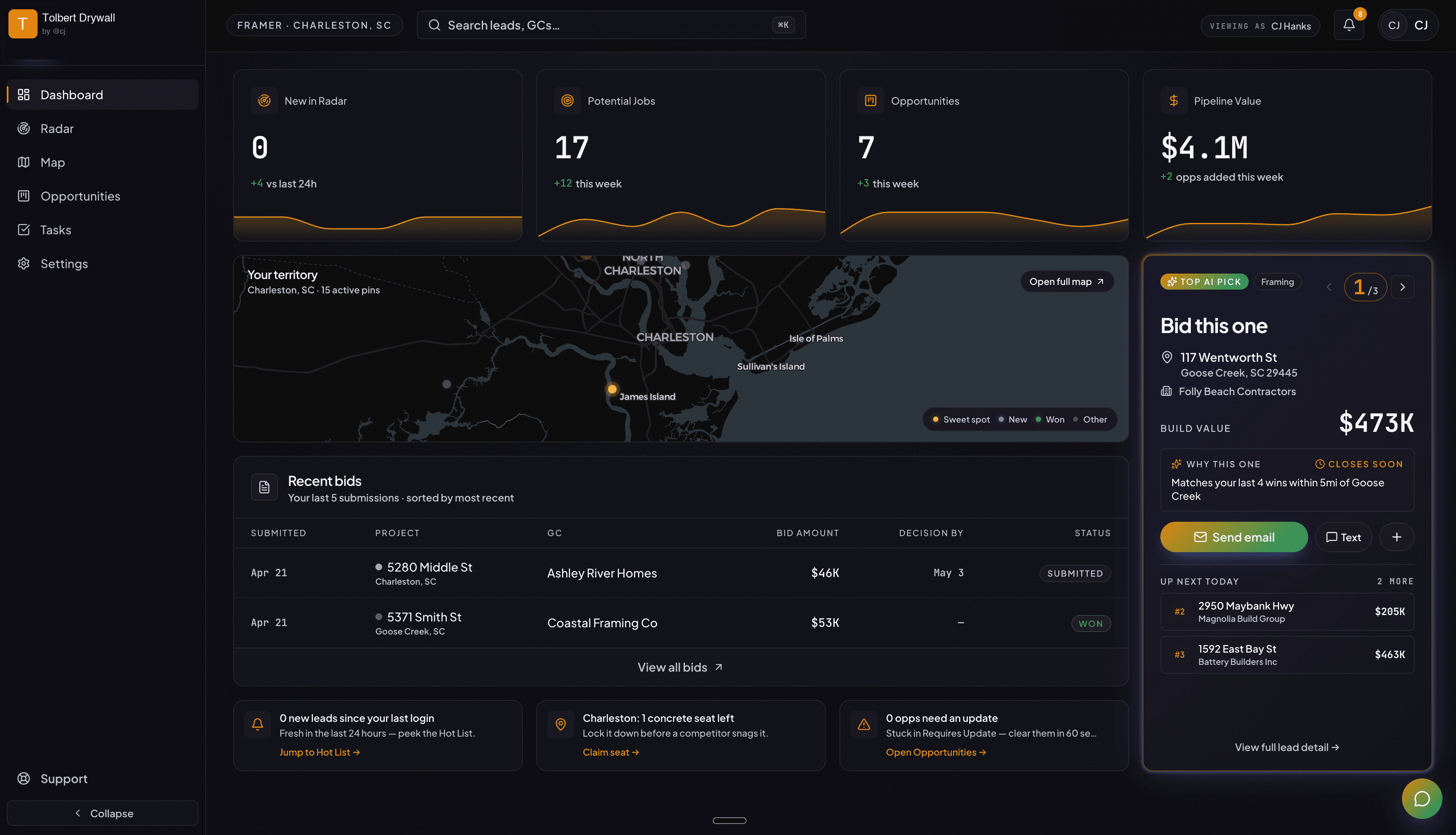The image size is (1456, 835).
Task: Advance to next AI pick with right chevron
Action: (x=1403, y=287)
